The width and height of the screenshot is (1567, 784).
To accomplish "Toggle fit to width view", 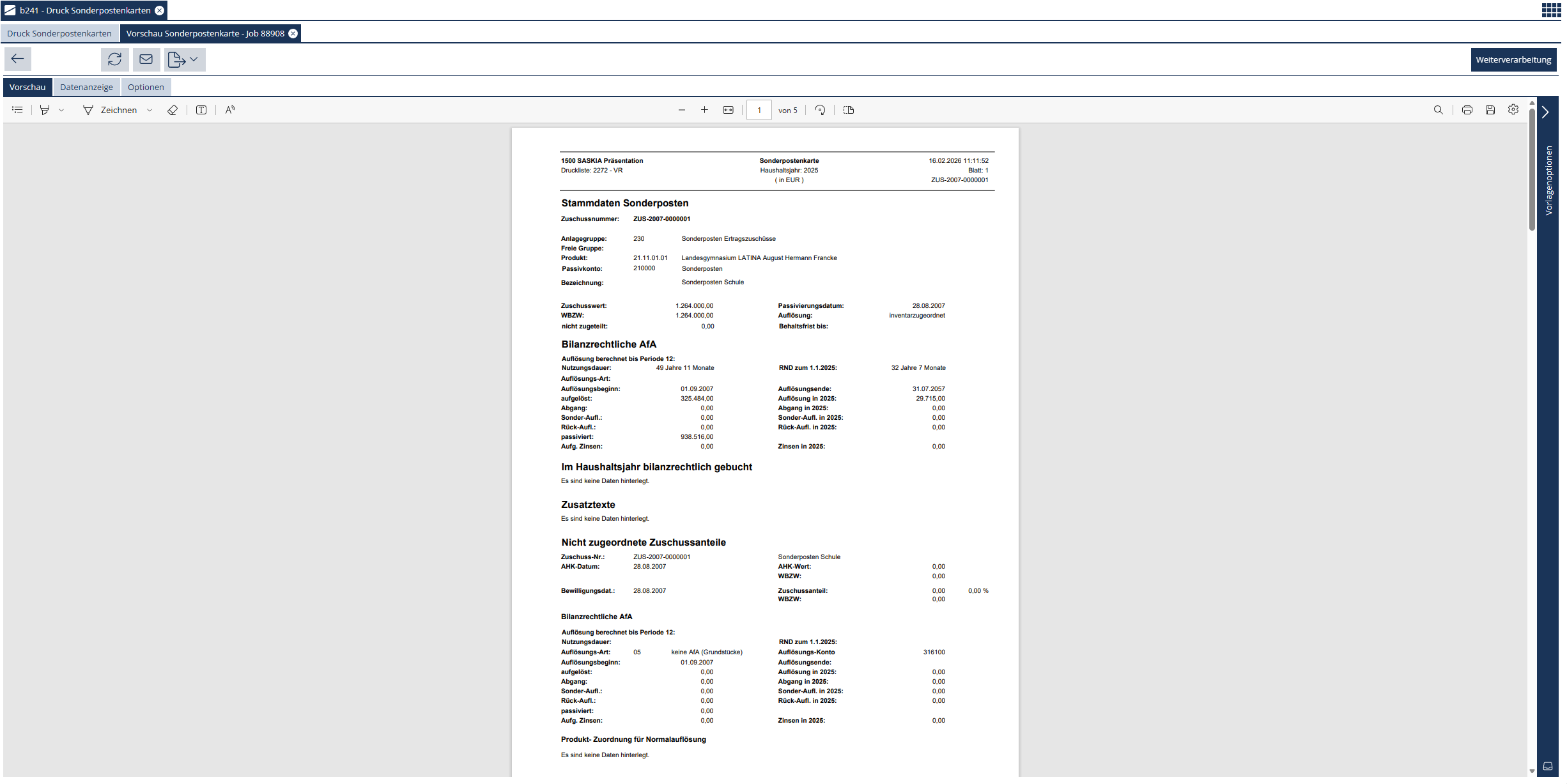I will pyautogui.click(x=729, y=110).
